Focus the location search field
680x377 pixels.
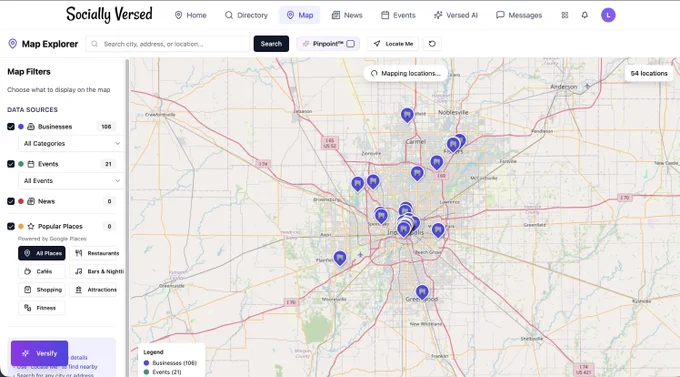pyautogui.click(x=167, y=44)
